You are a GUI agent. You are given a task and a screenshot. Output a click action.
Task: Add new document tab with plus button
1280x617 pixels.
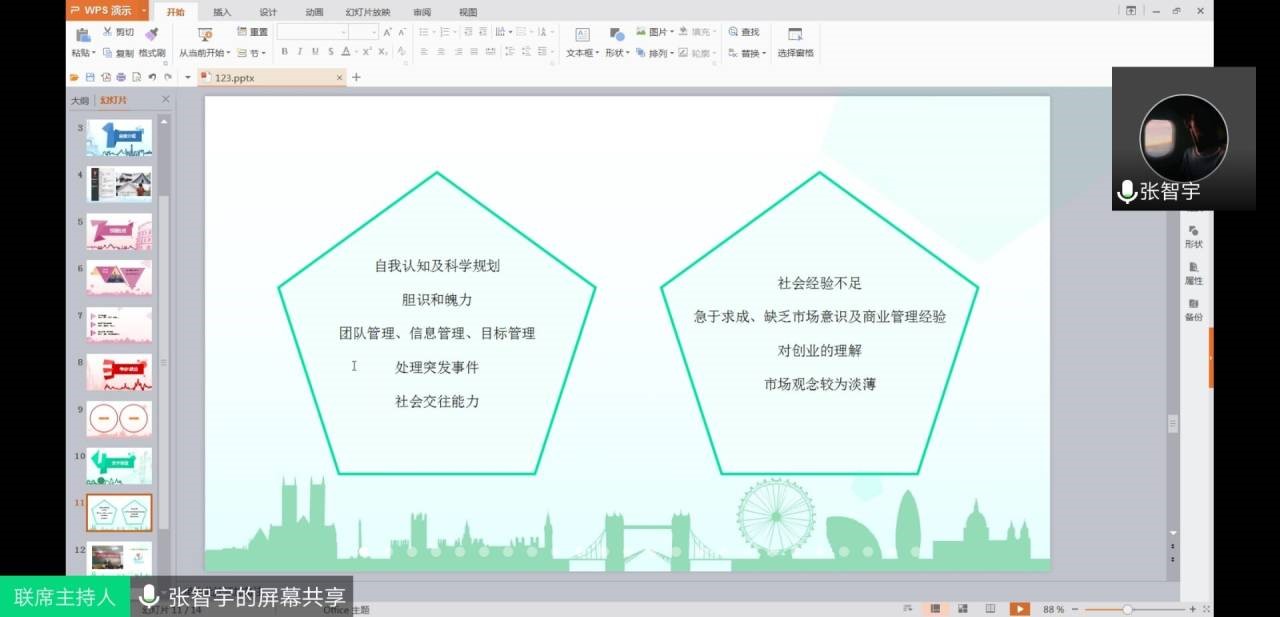(356, 77)
